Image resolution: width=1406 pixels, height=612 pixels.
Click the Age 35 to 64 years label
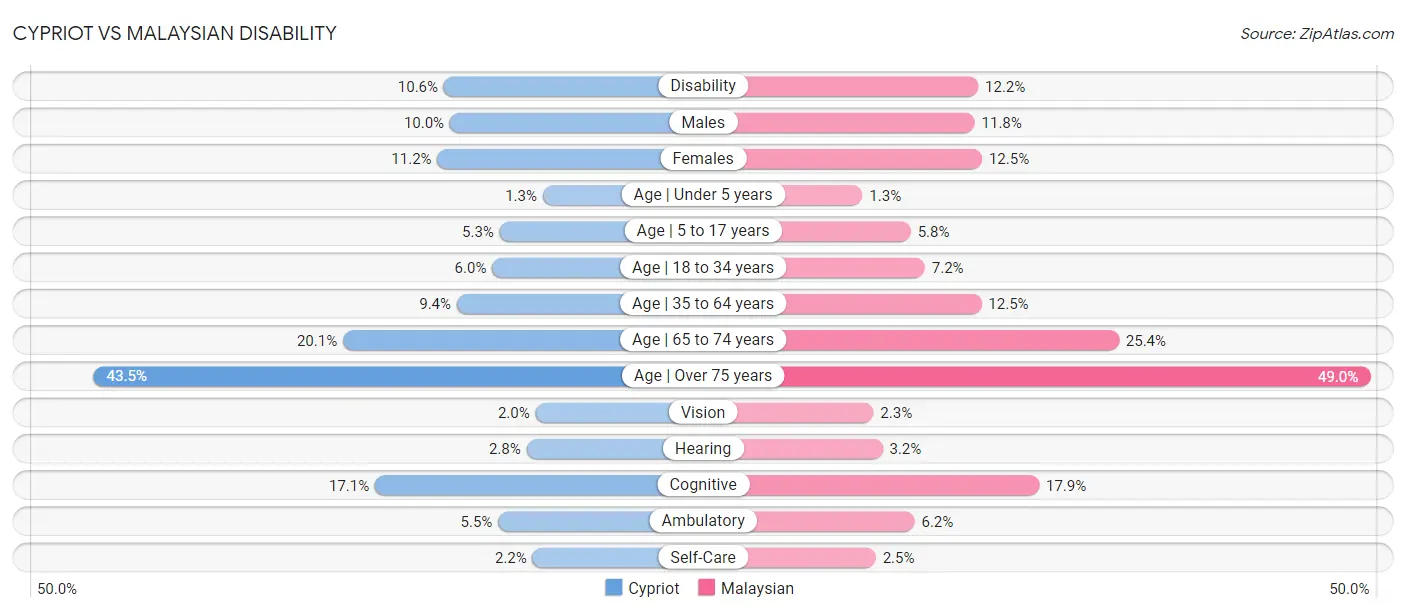tap(703, 303)
